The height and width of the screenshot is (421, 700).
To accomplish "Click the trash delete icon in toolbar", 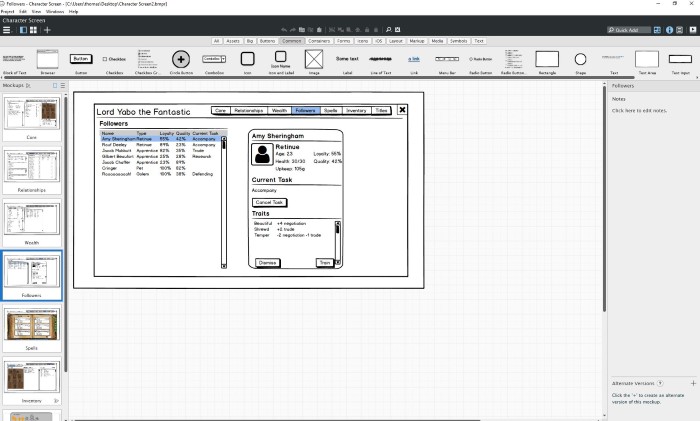I will coord(319,30).
